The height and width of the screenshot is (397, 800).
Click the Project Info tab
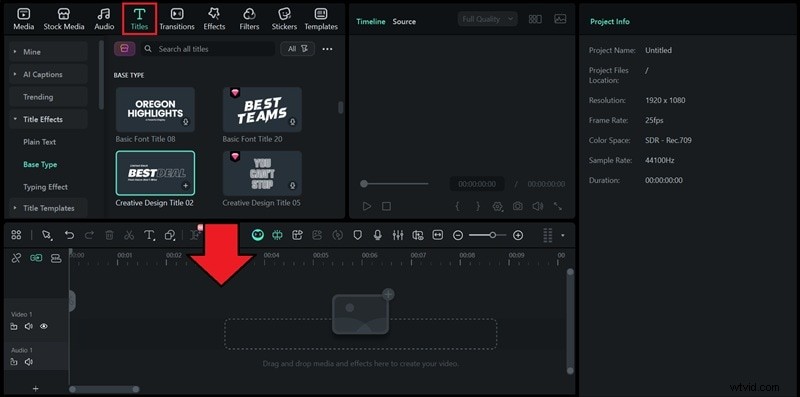click(610, 21)
